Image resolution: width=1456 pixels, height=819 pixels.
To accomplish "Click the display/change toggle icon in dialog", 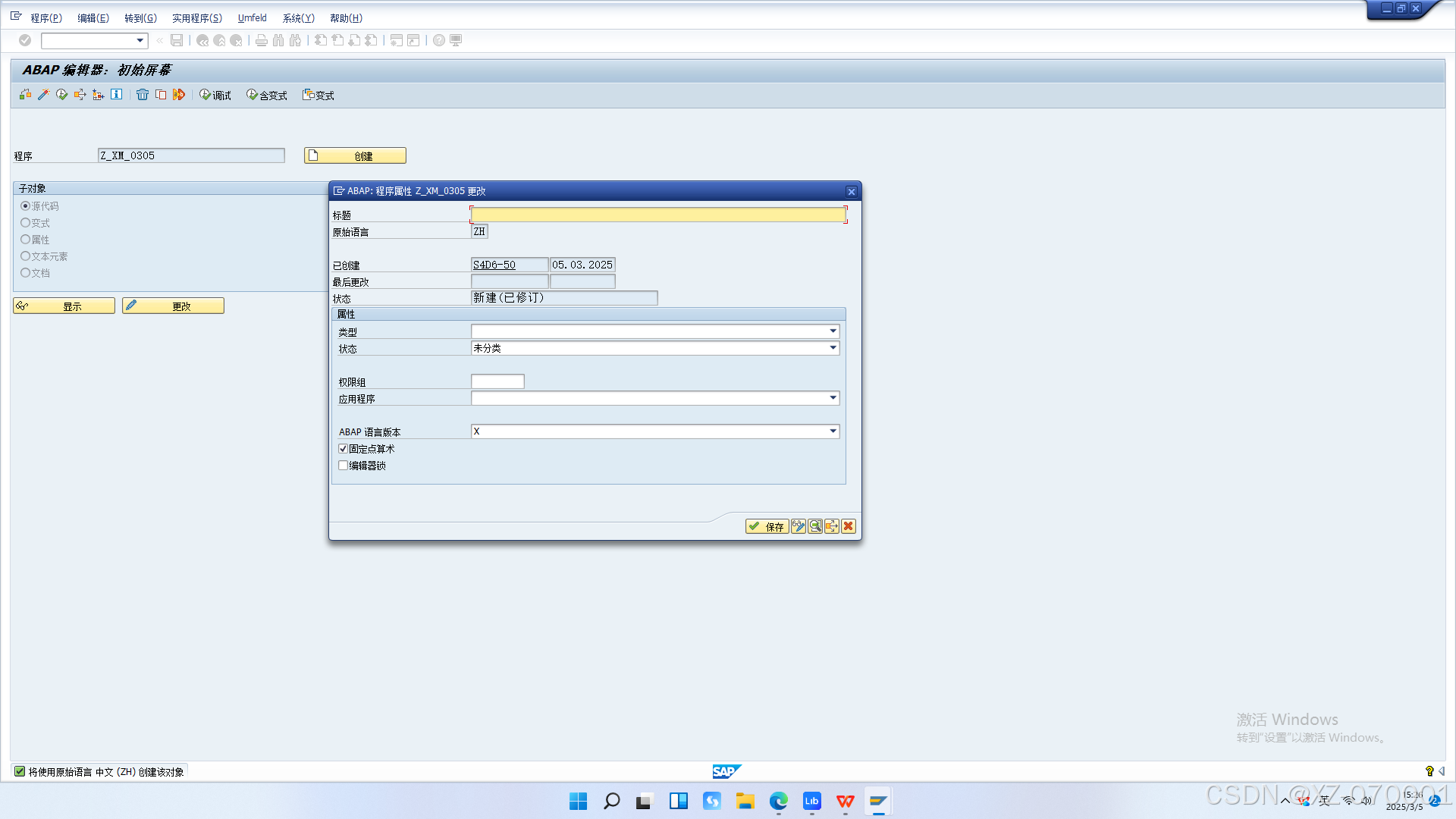I will click(799, 526).
